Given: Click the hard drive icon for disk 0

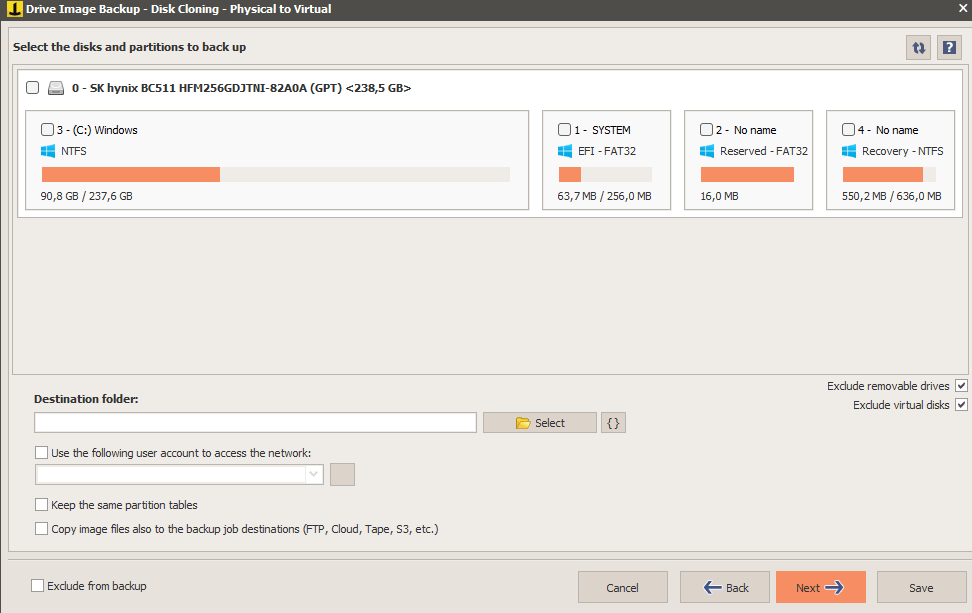Looking at the screenshot, I should tap(56, 88).
